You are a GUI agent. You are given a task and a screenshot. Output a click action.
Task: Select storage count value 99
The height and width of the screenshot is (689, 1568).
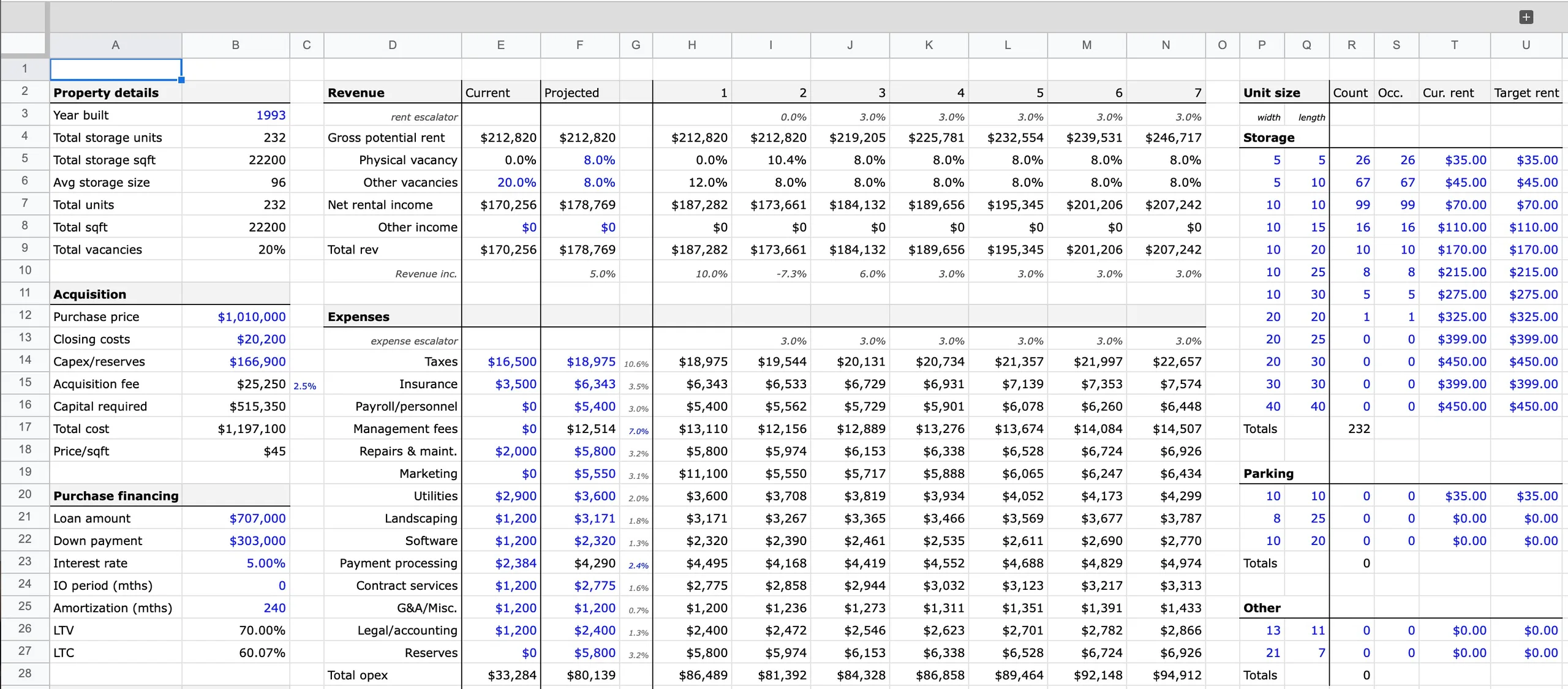pyautogui.click(x=1363, y=205)
